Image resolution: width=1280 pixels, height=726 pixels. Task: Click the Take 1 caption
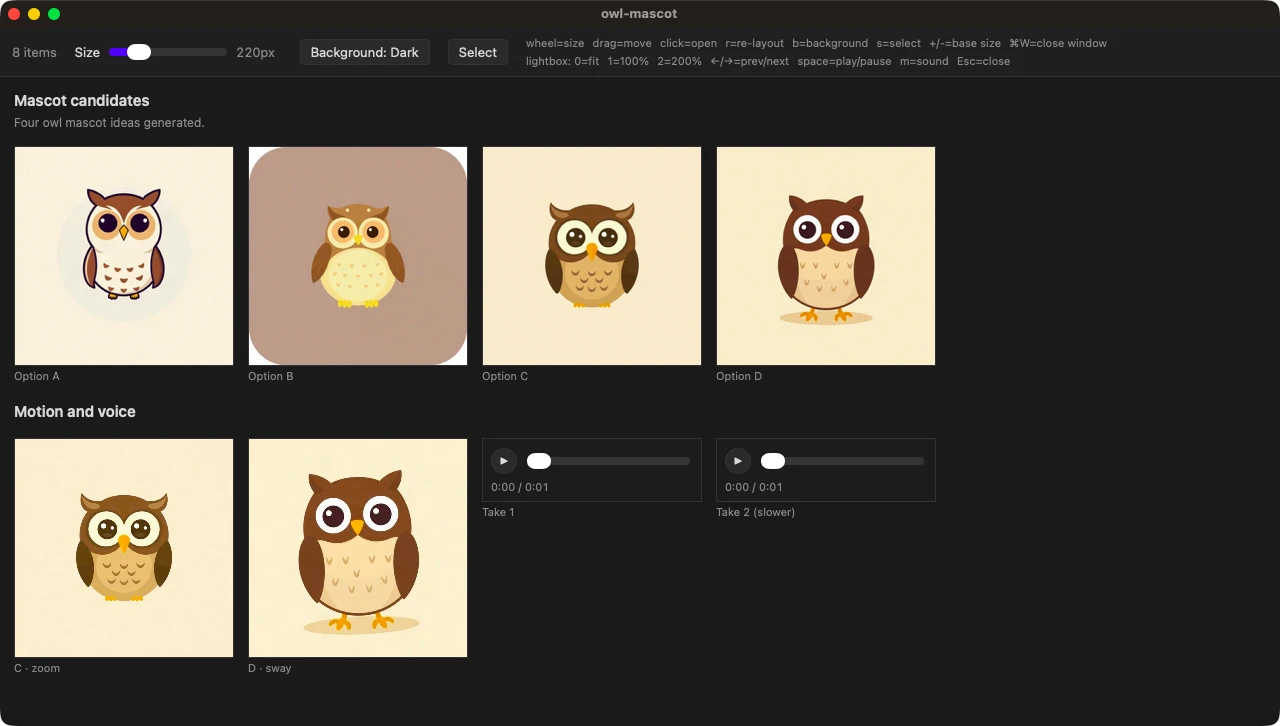click(498, 512)
